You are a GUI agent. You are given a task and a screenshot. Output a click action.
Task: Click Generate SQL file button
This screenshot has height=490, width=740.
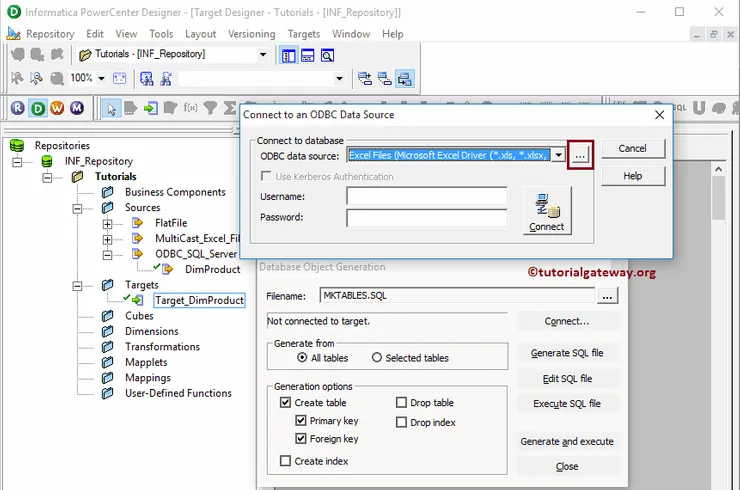567,353
